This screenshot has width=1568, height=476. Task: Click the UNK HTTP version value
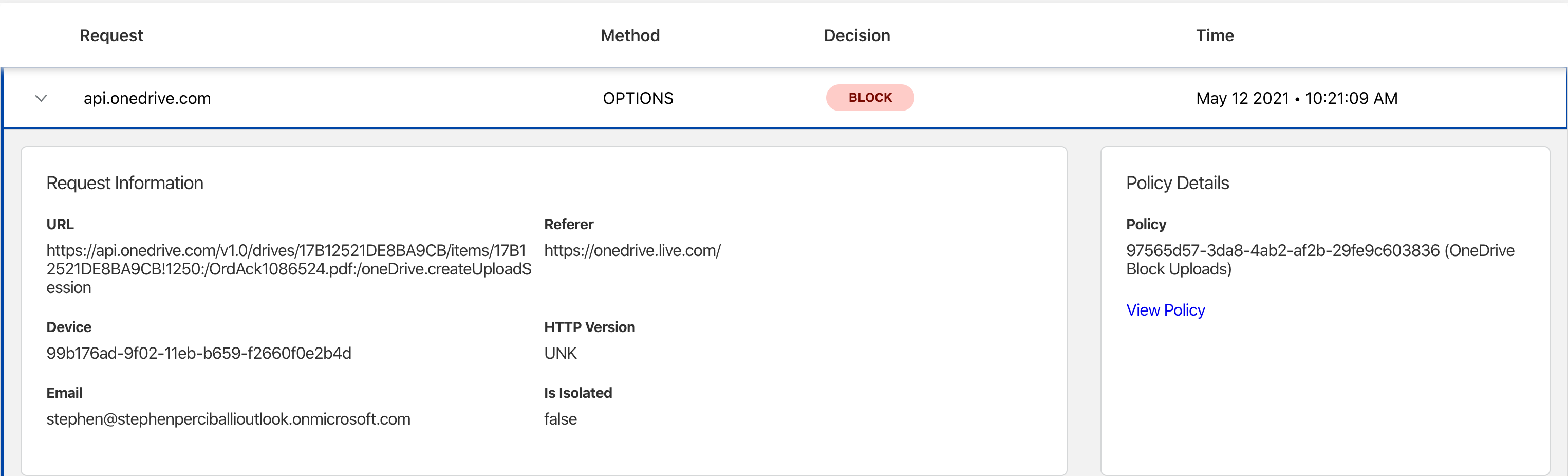(x=560, y=353)
